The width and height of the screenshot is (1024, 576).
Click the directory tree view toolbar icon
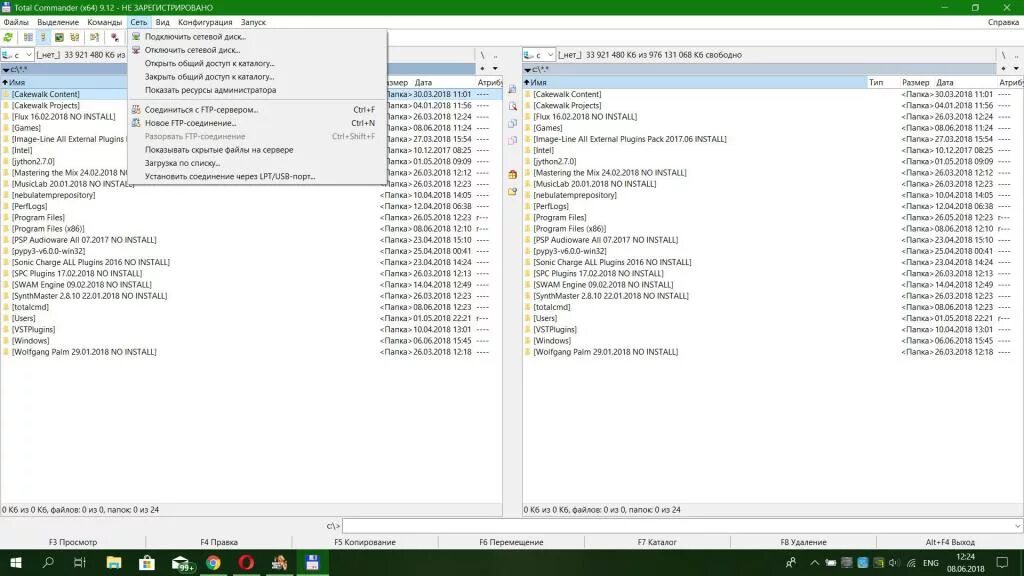click(75, 37)
